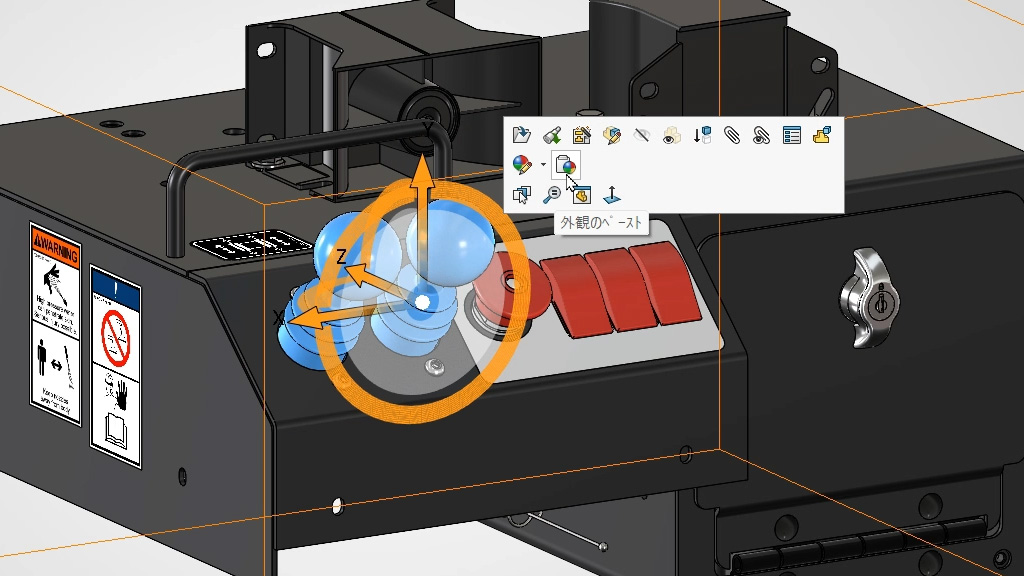
Task: Click the down arrow with blue cube icon
Action: [x=702, y=135]
